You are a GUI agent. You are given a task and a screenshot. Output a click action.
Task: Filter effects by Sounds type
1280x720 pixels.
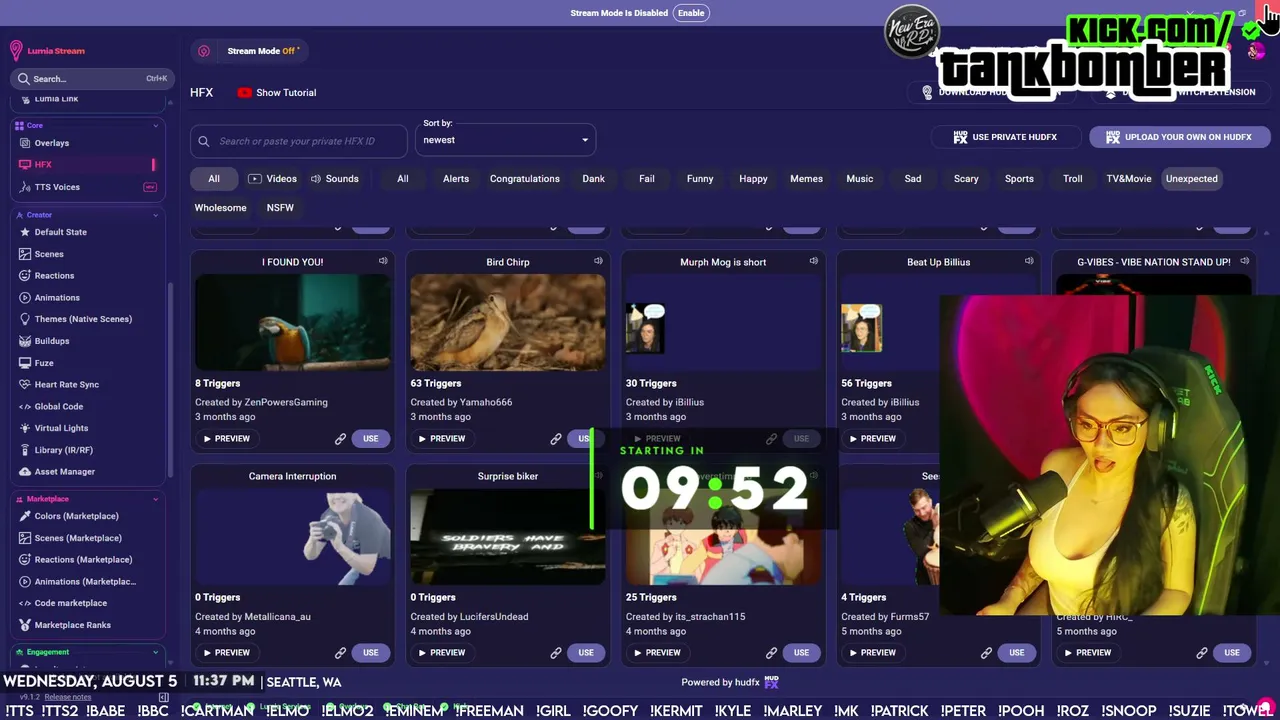click(x=334, y=179)
